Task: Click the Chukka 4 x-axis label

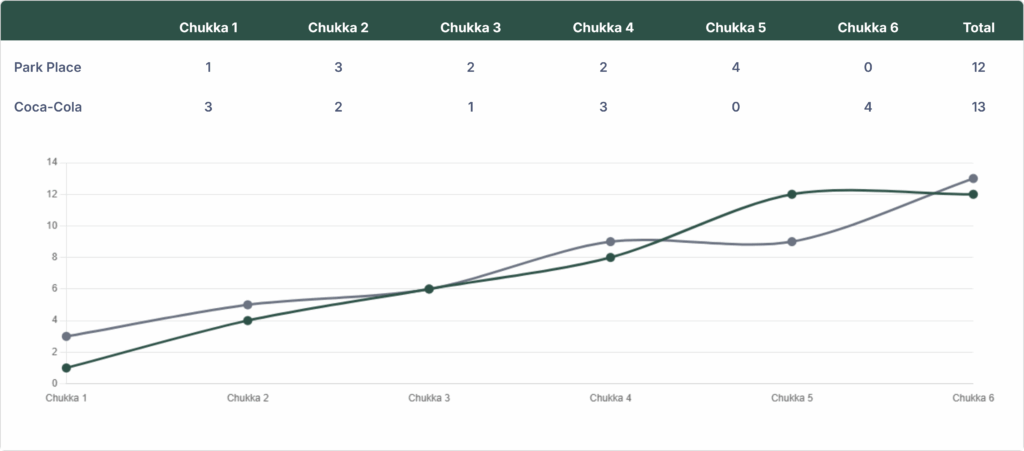Action: coord(610,398)
